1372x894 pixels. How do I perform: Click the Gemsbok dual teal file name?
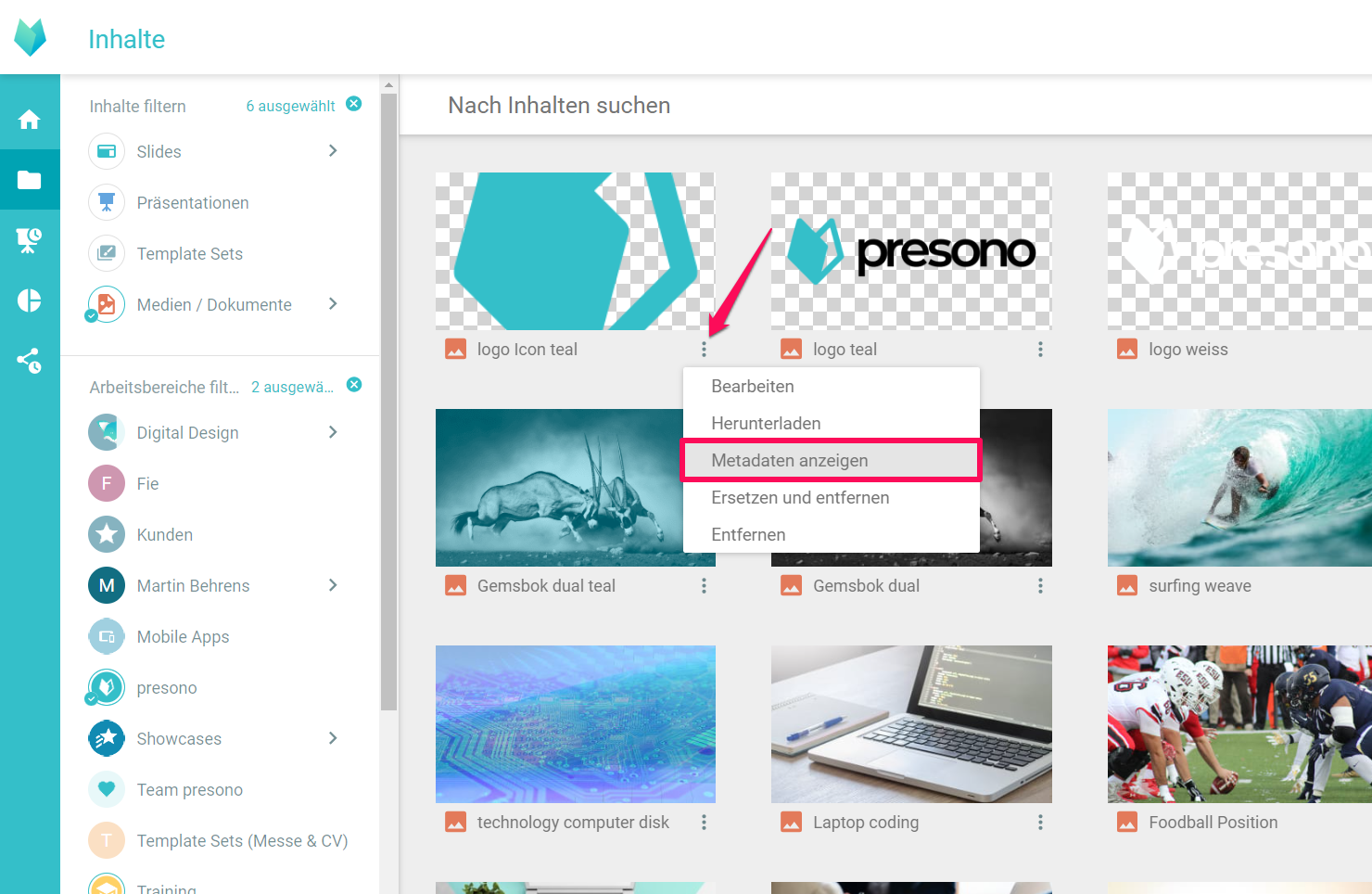click(x=546, y=585)
